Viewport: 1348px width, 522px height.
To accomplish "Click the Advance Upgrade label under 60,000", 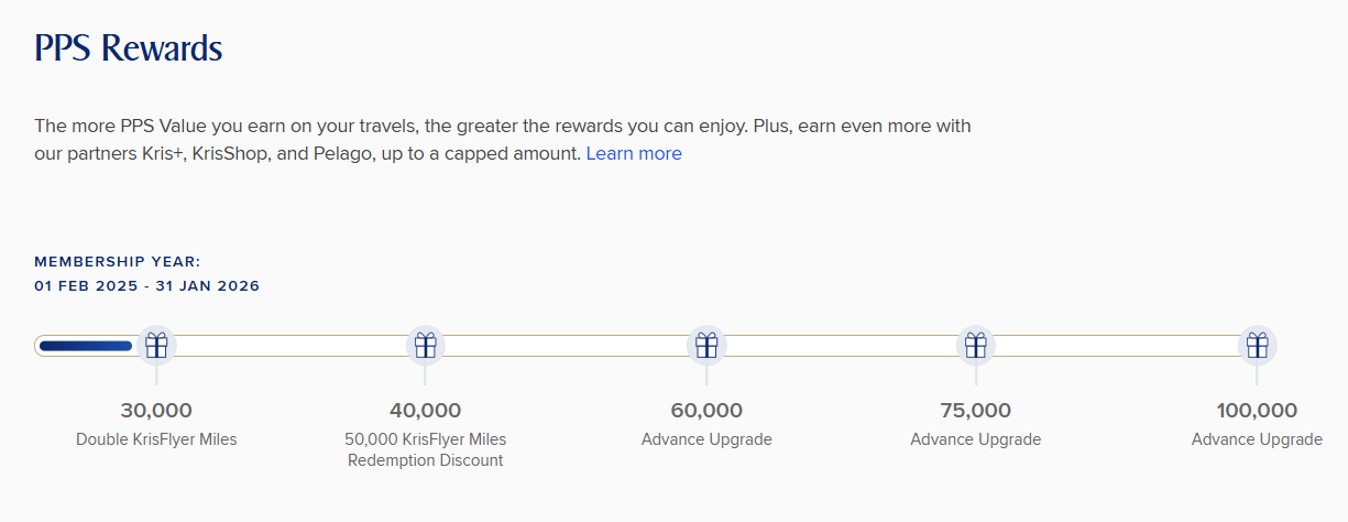I will click(x=707, y=440).
